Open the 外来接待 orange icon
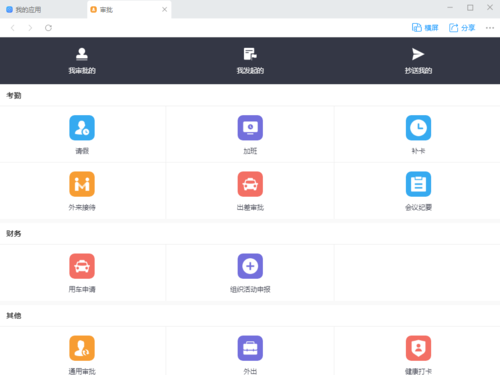500x375 pixels. coord(82,184)
